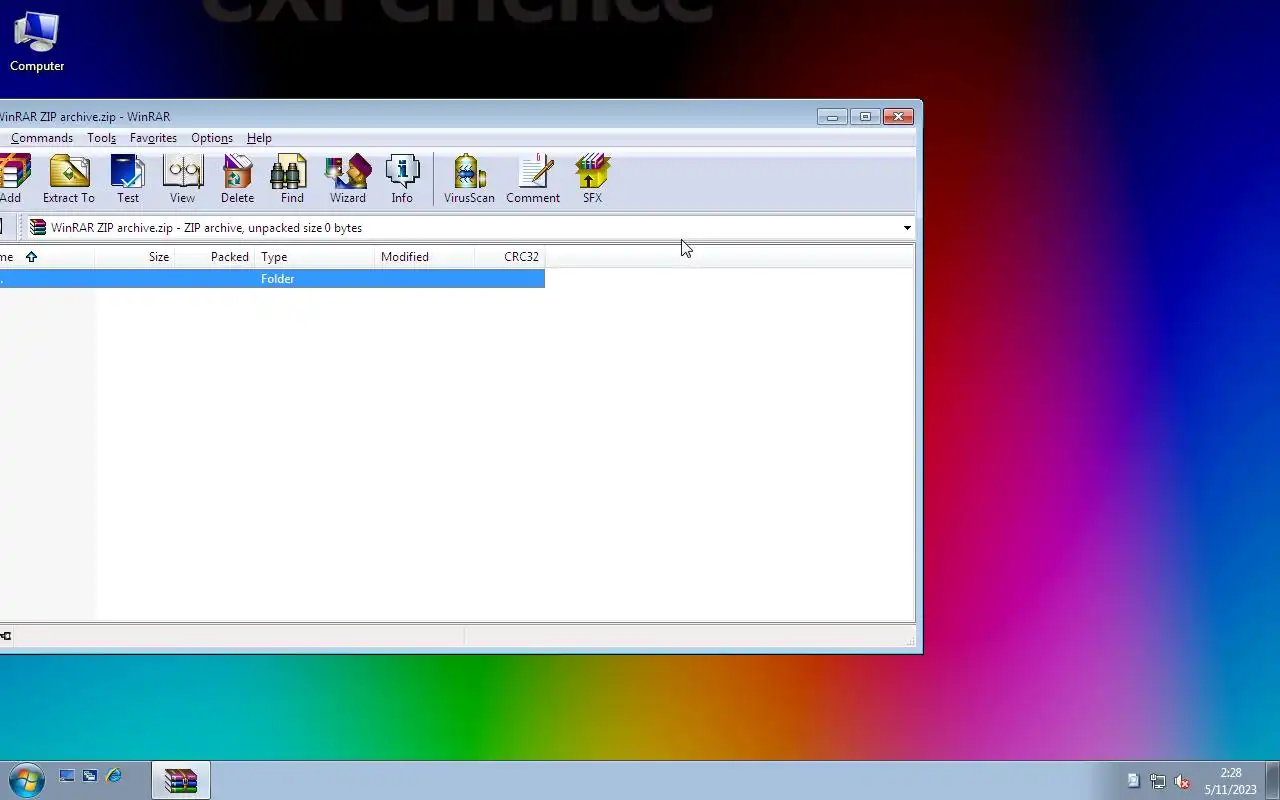Click the archive icon in address bar
The image size is (1280, 800).
[x=38, y=228]
